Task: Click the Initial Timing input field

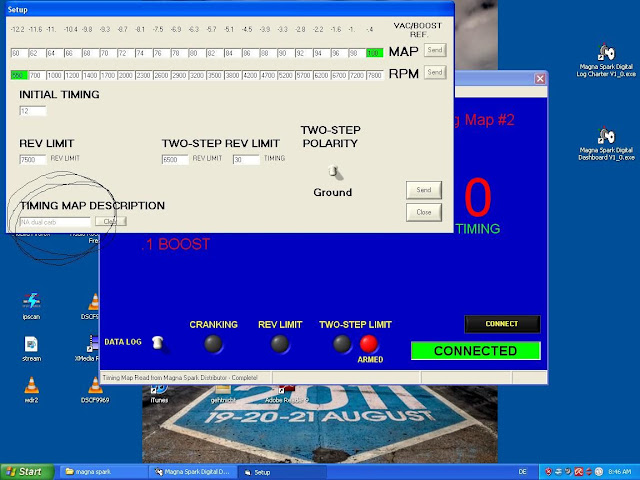Action: [33, 111]
